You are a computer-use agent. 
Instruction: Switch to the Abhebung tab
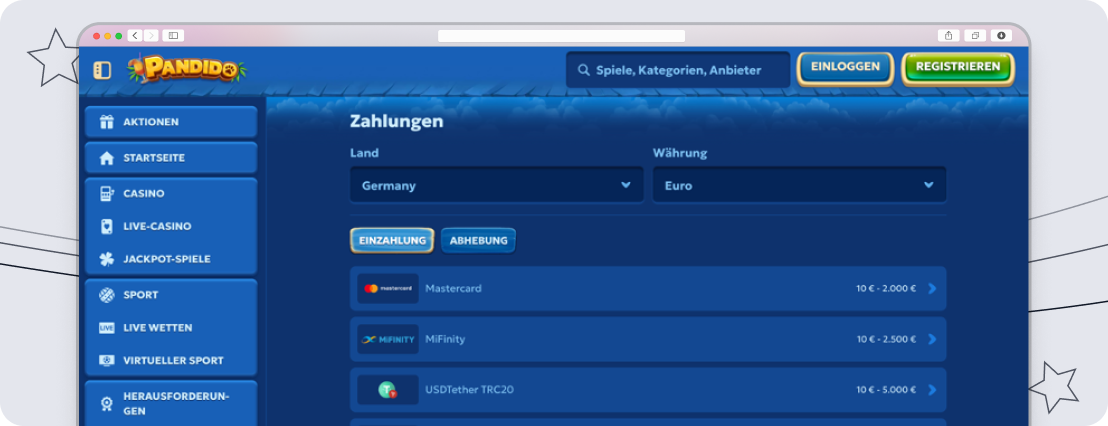(478, 240)
